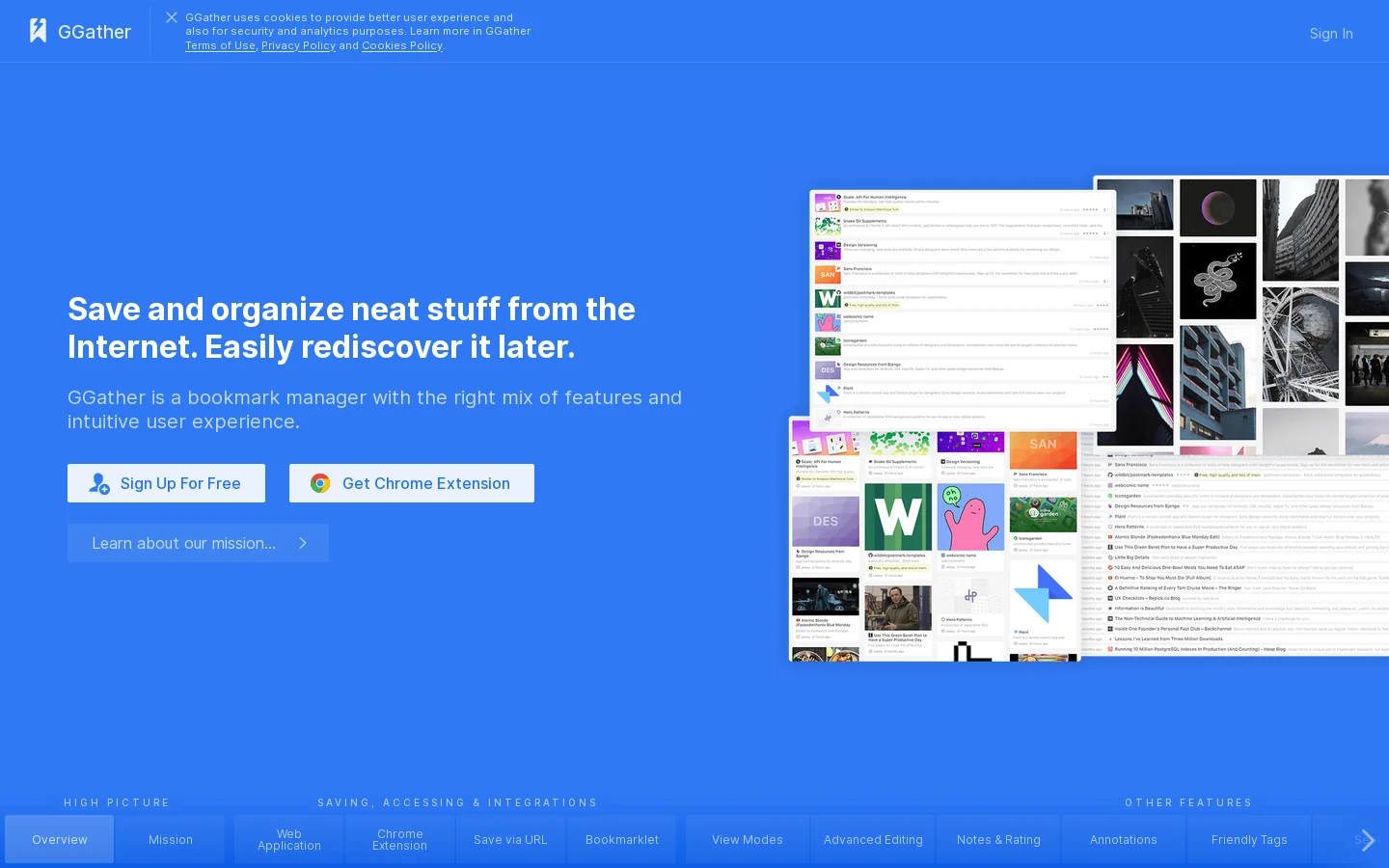Image resolution: width=1389 pixels, height=868 pixels.
Task: Click the 'SAVING, ACCESSING & INTEGRATIONS' label
Action: tap(457, 802)
